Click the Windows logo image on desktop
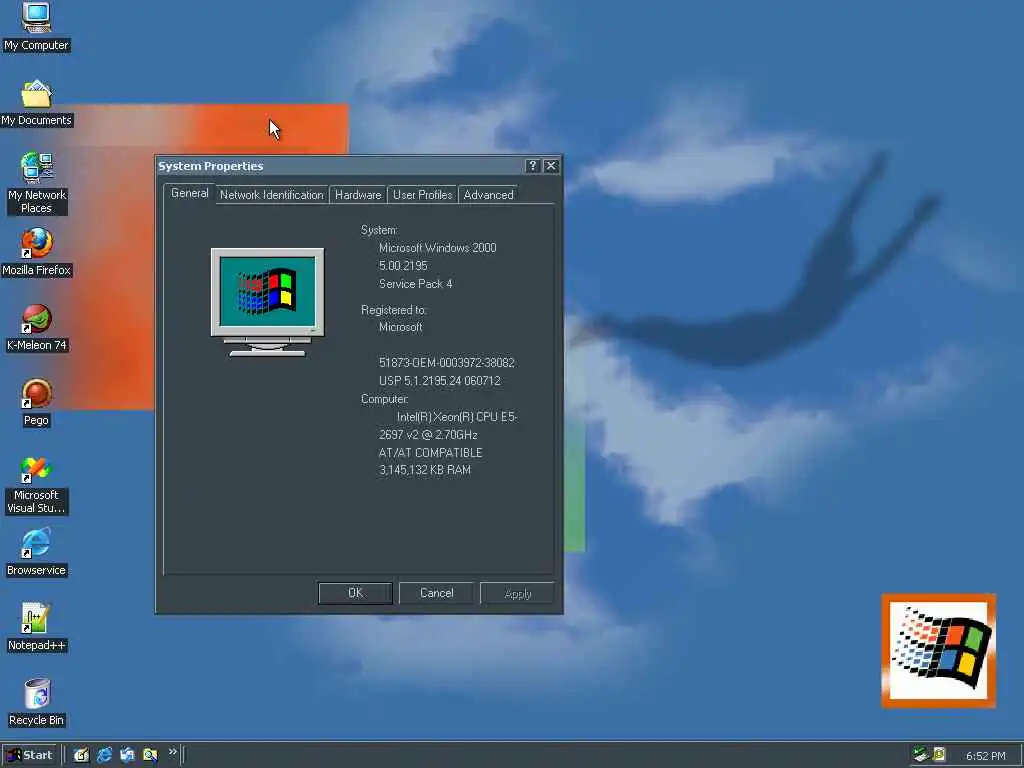1024x768 pixels. [938, 650]
